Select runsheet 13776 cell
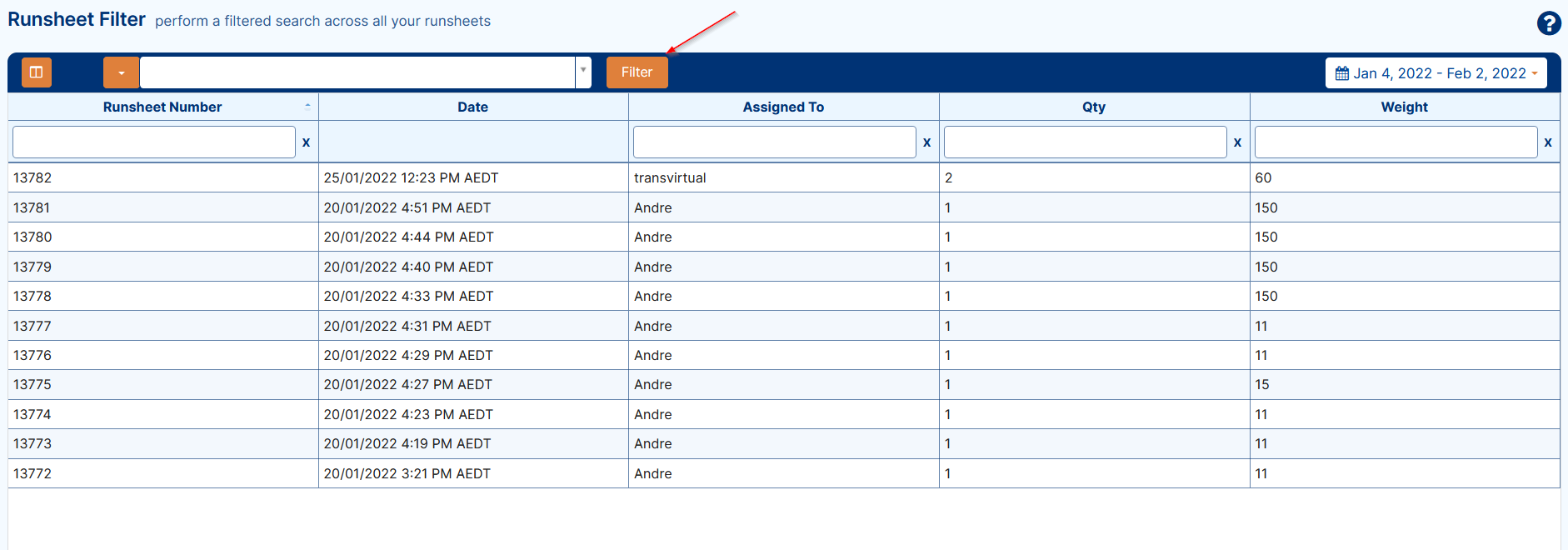This screenshot has width=1568, height=550. click(x=163, y=355)
